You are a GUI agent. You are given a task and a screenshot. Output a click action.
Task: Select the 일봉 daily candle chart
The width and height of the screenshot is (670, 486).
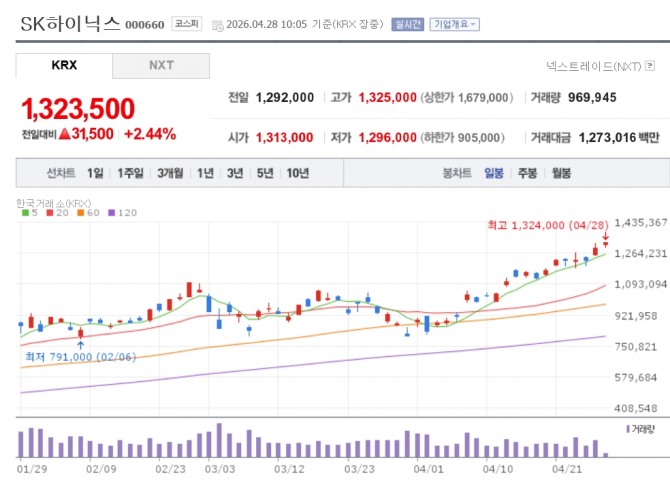[494, 173]
